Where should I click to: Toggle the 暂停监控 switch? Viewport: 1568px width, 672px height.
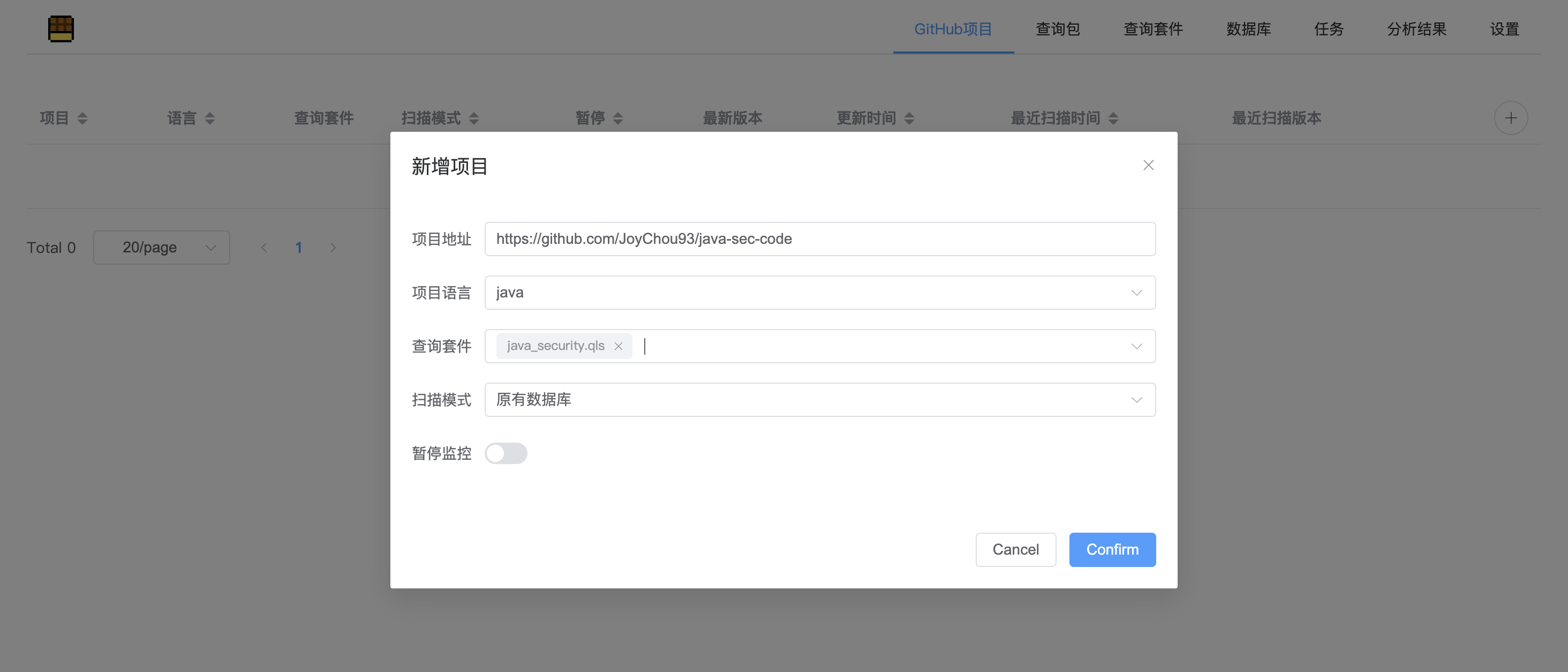click(505, 453)
